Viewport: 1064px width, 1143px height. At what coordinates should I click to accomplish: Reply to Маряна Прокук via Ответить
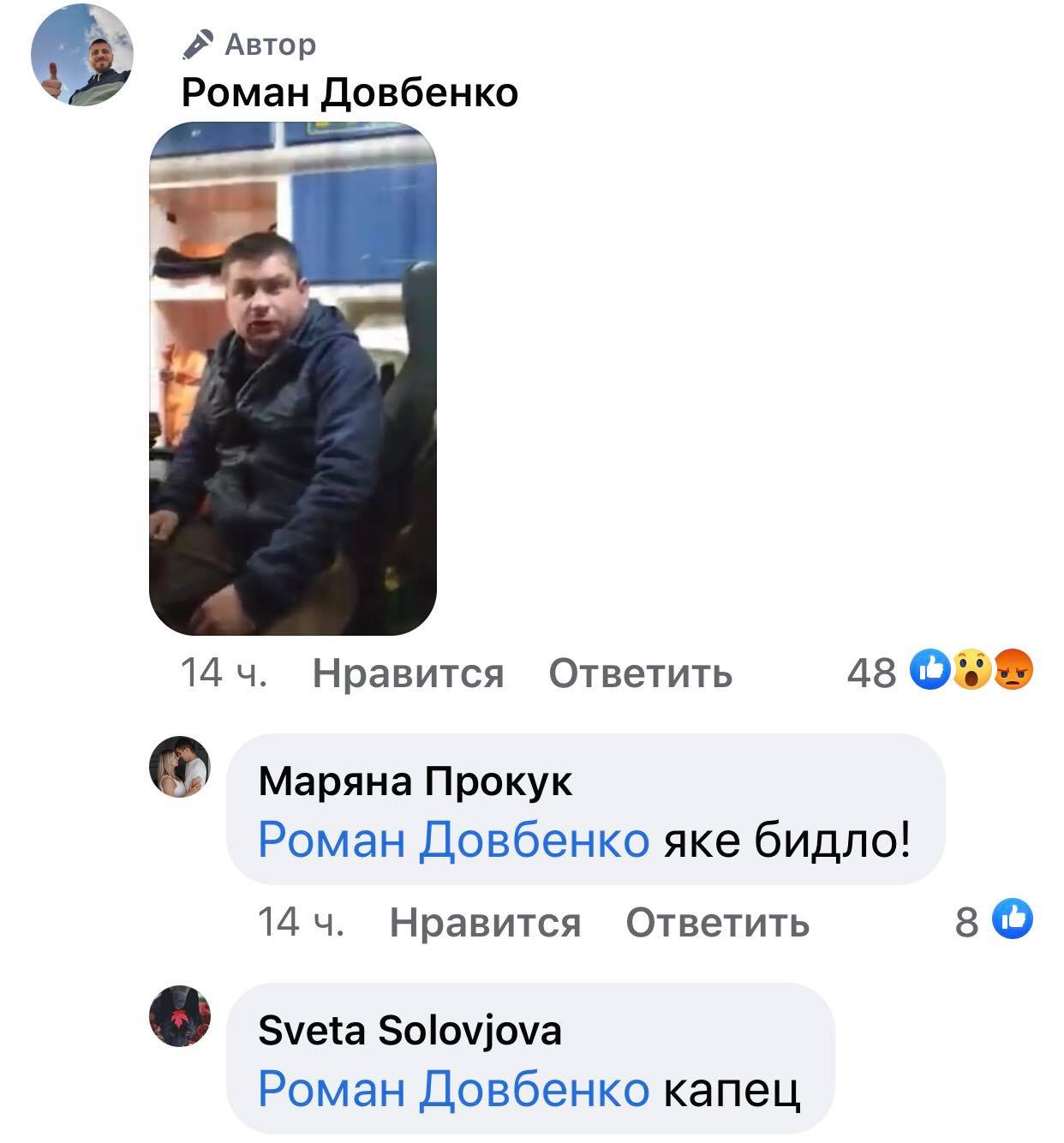(x=718, y=923)
